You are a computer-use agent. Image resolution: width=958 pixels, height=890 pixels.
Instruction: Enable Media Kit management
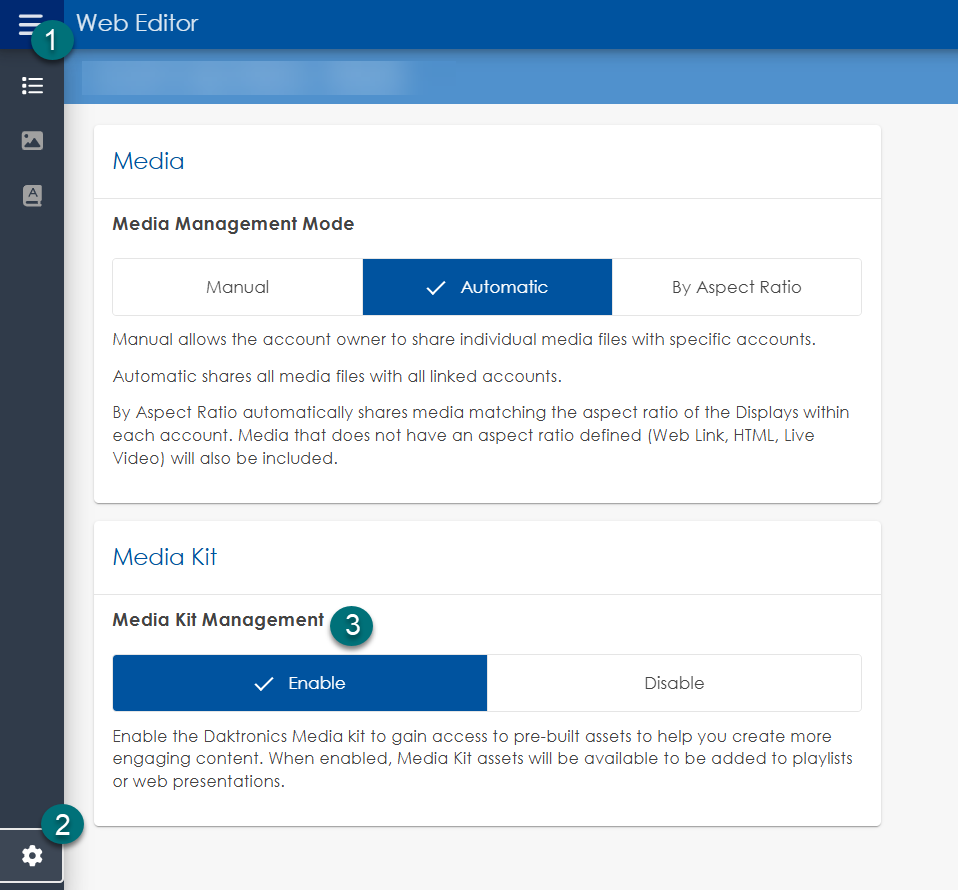click(x=300, y=683)
